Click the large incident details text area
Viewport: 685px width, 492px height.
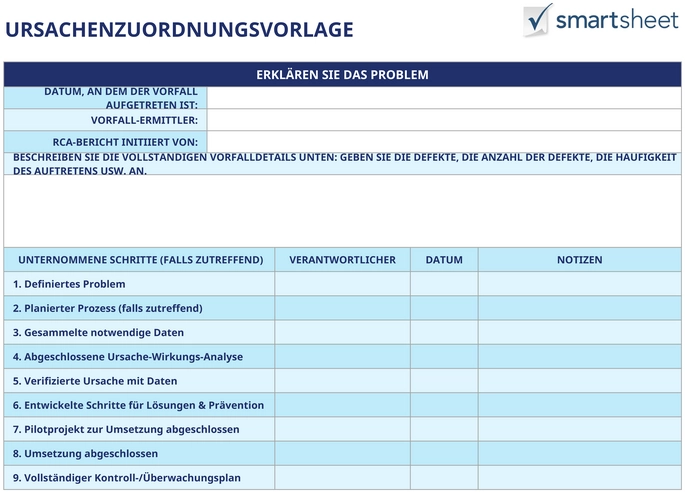point(342,211)
